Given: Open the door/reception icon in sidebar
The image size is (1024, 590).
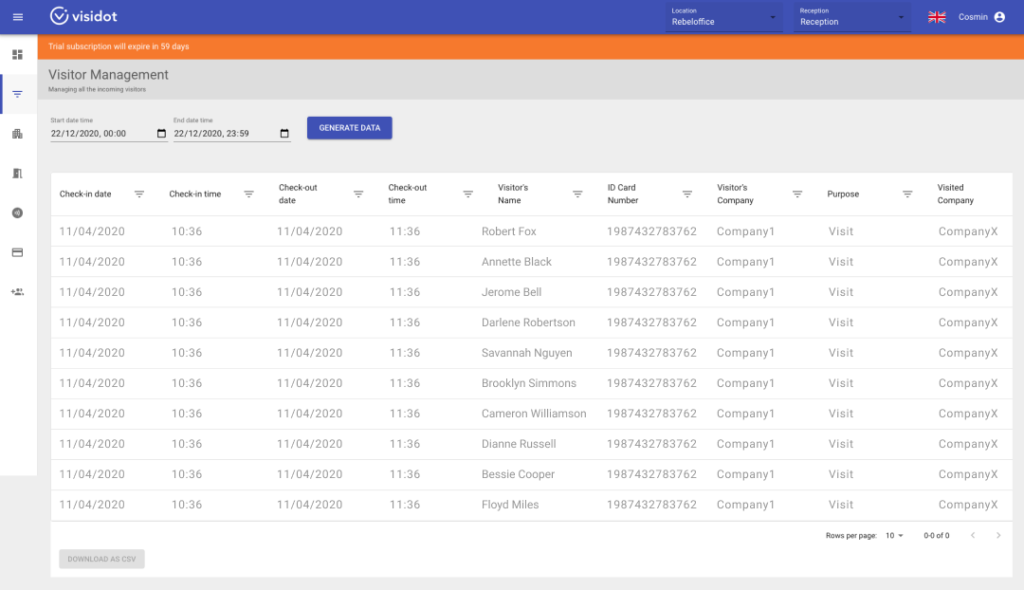Looking at the screenshot, I should pos(18,173).
